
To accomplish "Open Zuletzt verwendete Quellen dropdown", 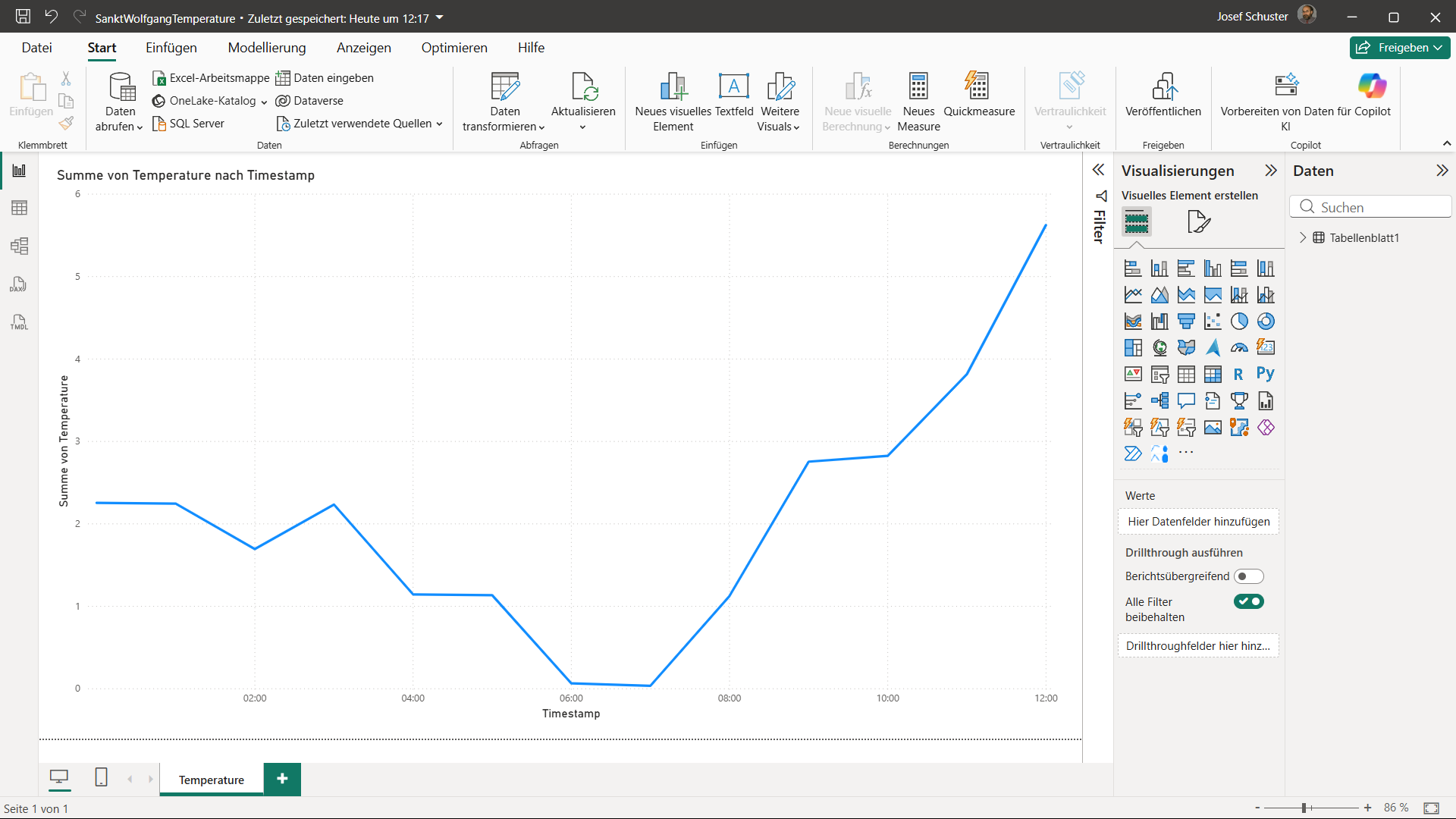I will click(361, 124).
